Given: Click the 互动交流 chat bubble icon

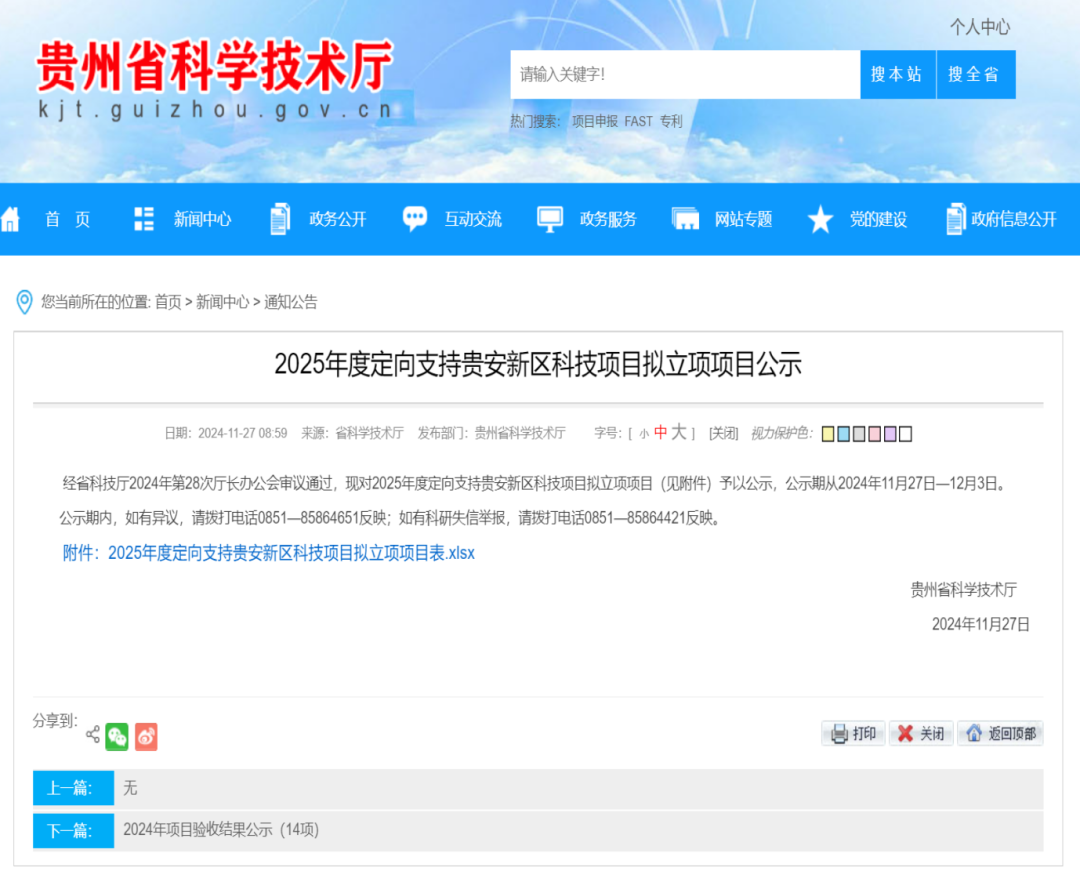Looking at the screenshot, I should [x=414, y=218].
